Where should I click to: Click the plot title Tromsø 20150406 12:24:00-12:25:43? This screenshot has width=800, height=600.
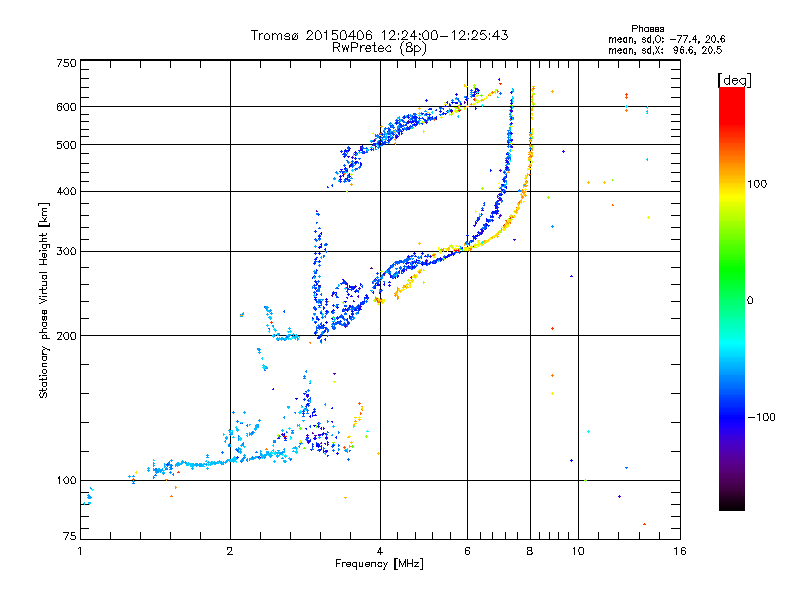click(x=380, y=35)
